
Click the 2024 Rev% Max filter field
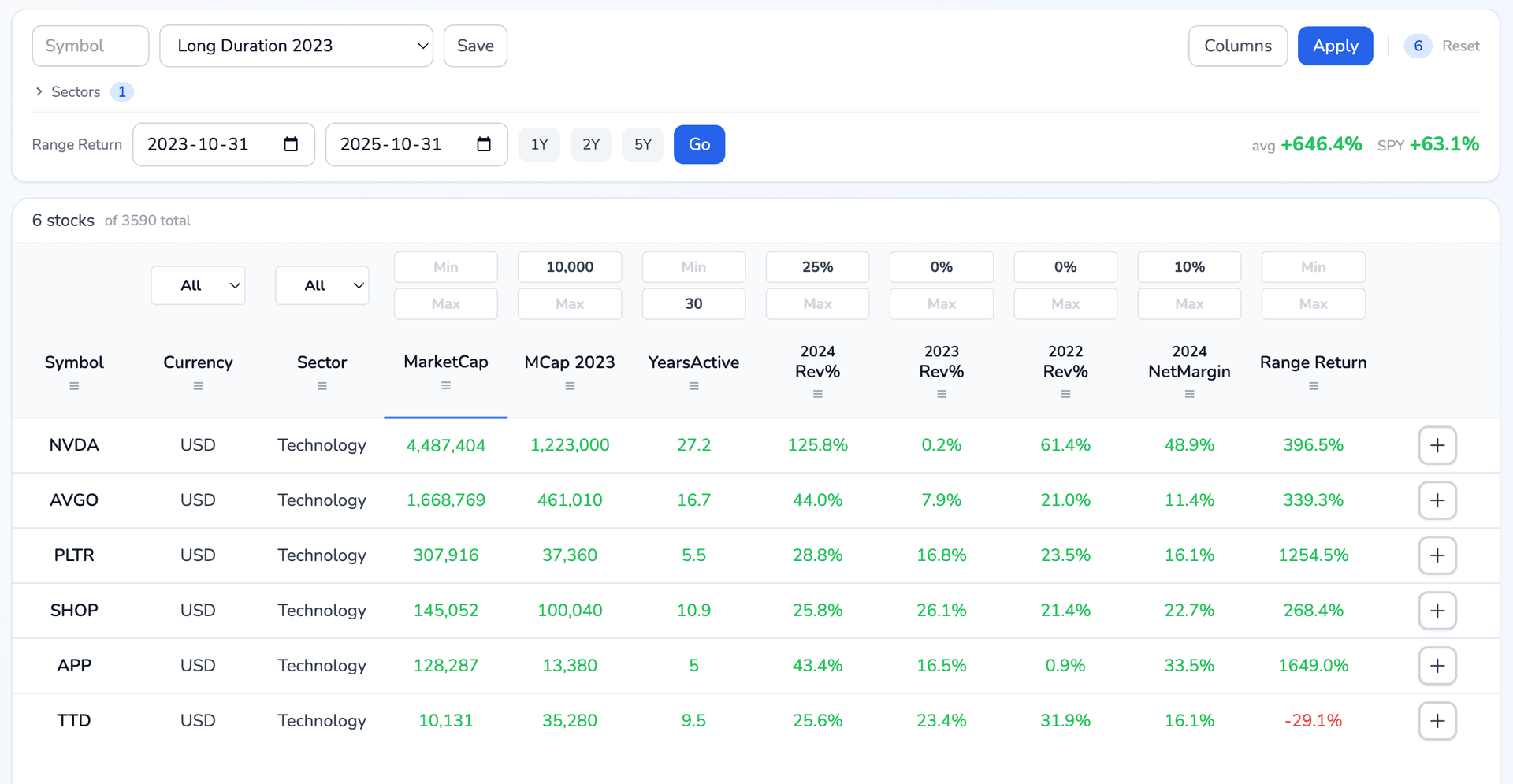point(818,303)
